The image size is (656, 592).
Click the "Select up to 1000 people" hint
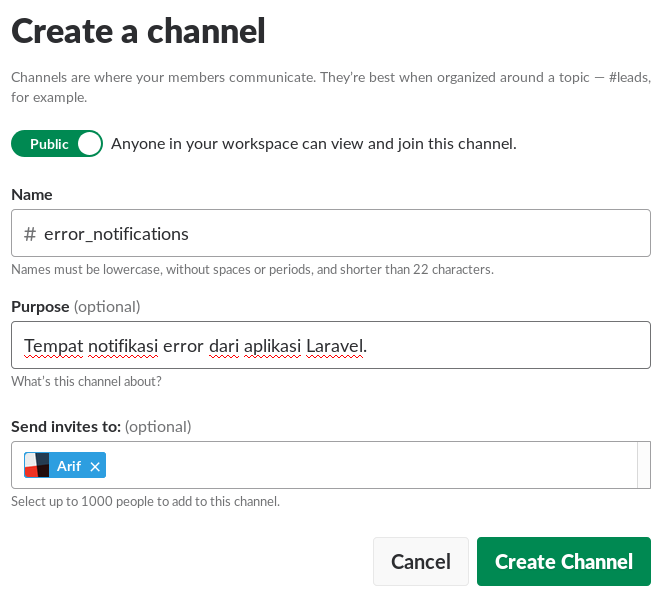145,501
